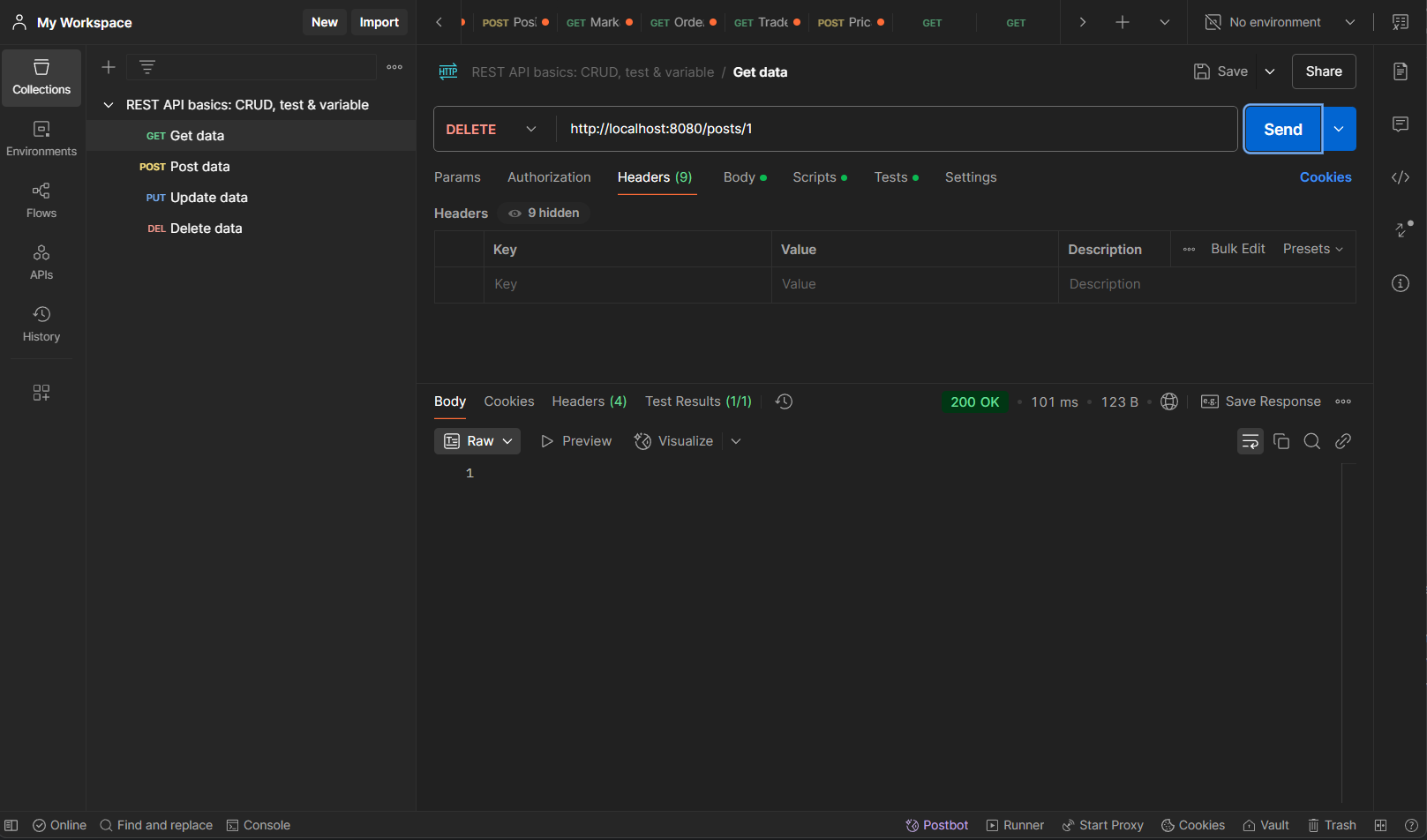
Task: Click the plus icon to create a collection
Action: click(109, 67)
